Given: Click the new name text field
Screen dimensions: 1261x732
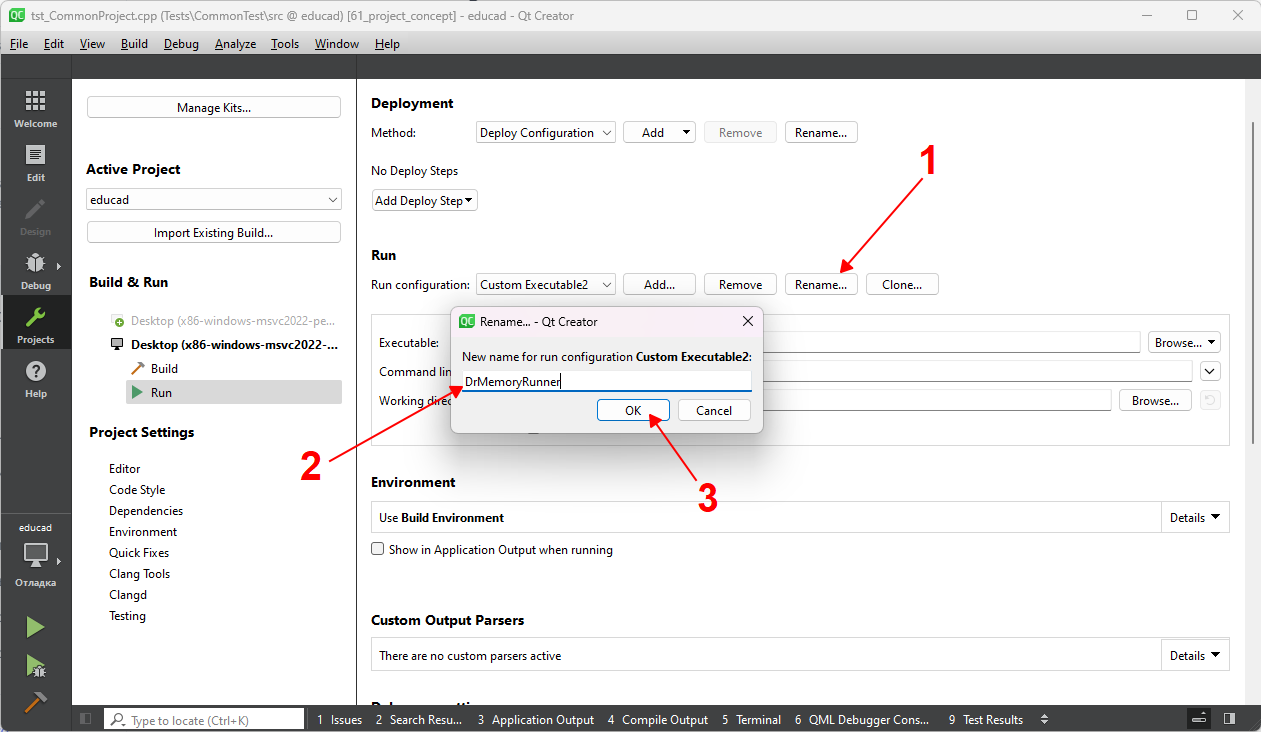Looking at the screenshot, I should point(606,381).
